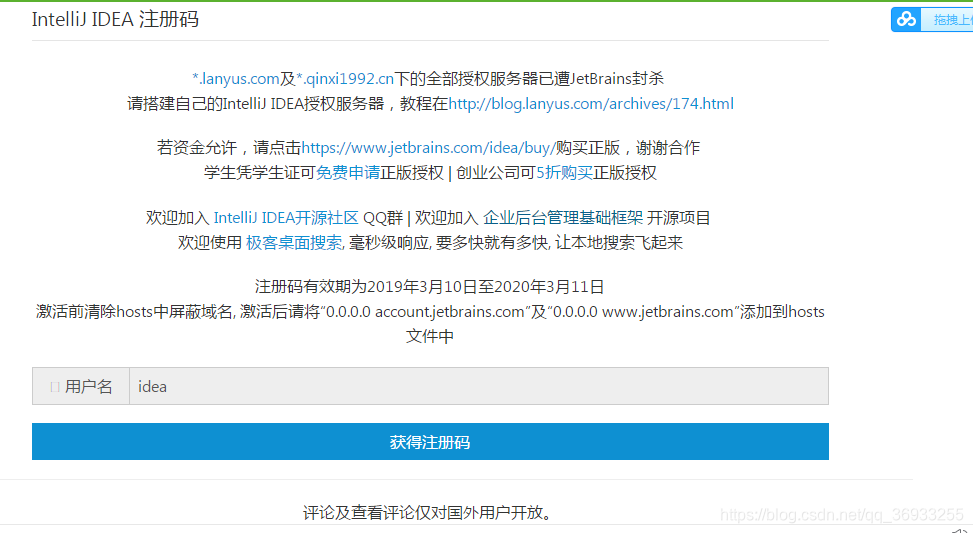The height and width of the screenshot is (533, 973).
Task: Open the *.lanyus.com link
Action: [x=235, y=79]
